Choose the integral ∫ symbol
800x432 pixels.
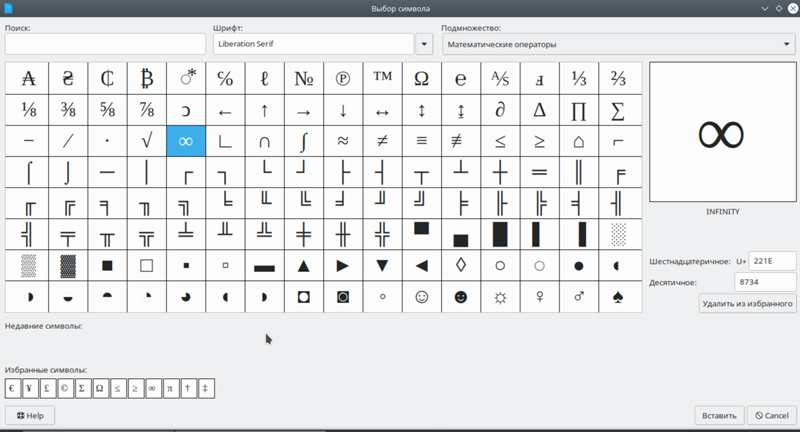pyautogui.click(x=304, y=141)
